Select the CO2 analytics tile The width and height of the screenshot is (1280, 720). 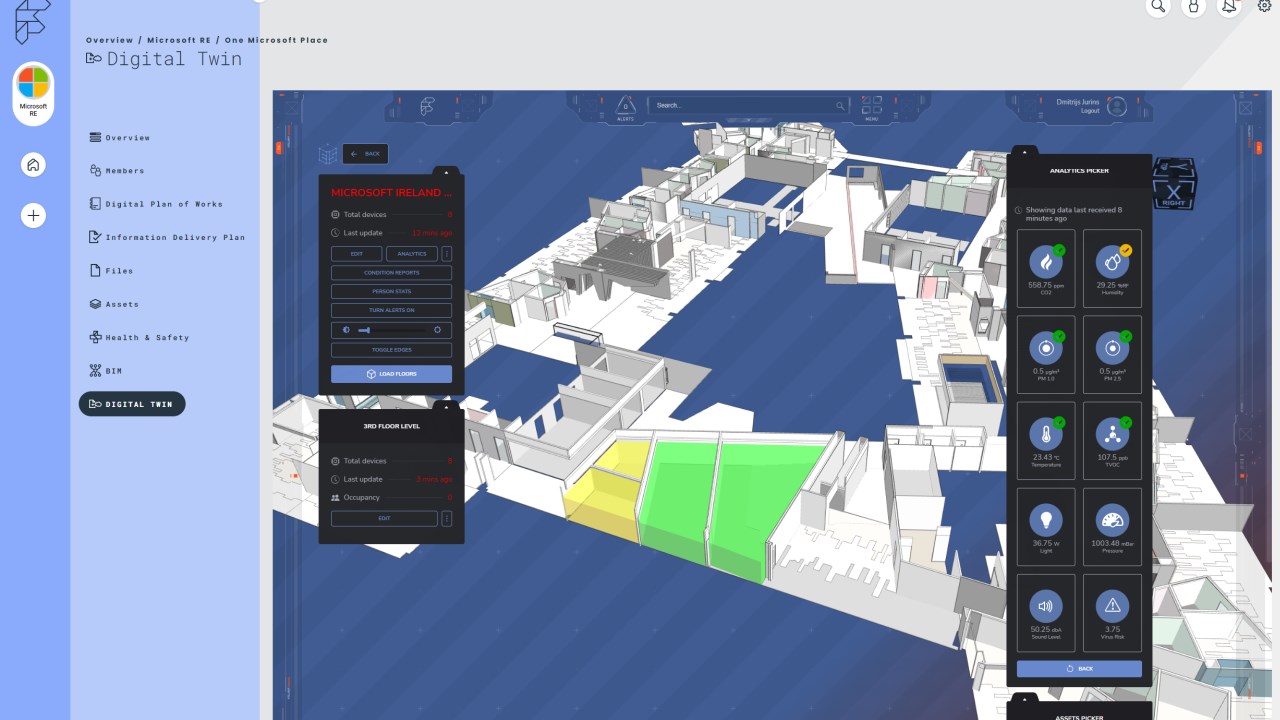1046,267
